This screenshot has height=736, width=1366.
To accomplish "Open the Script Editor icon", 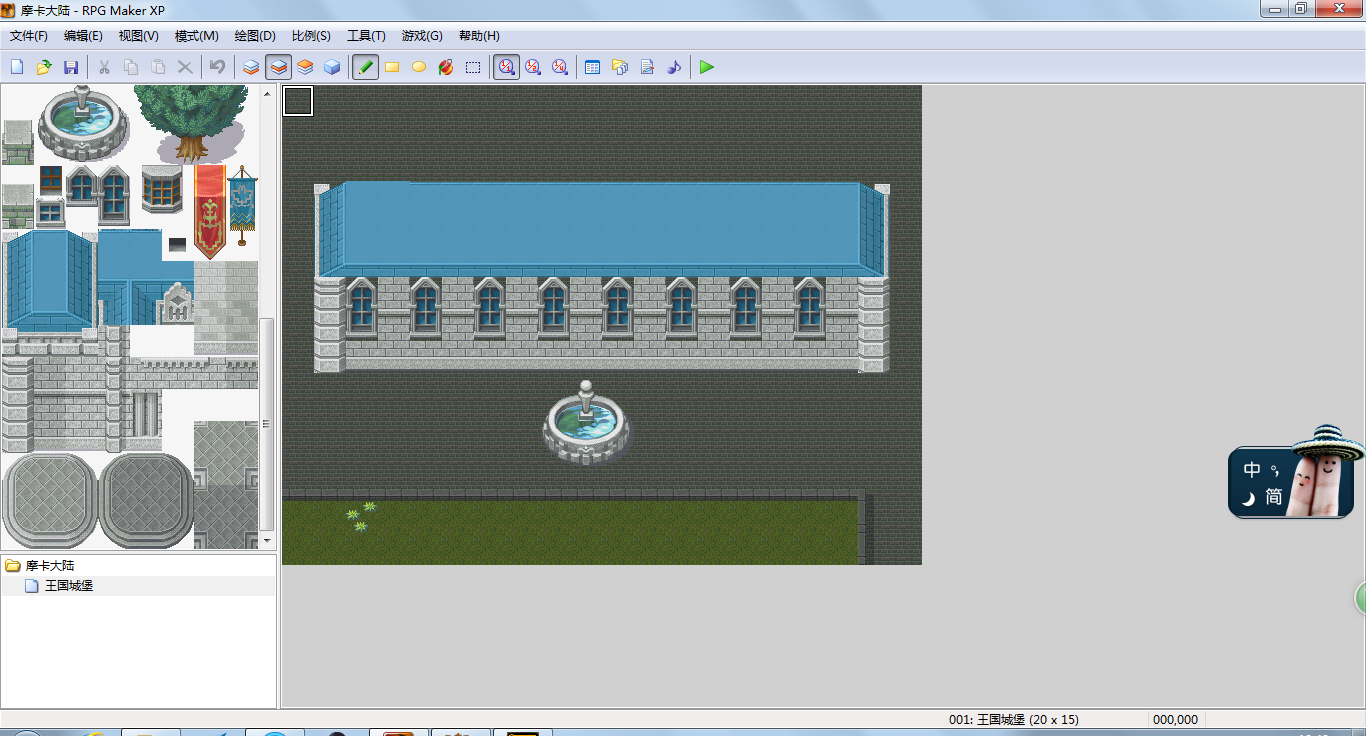I will pos(646,67).
